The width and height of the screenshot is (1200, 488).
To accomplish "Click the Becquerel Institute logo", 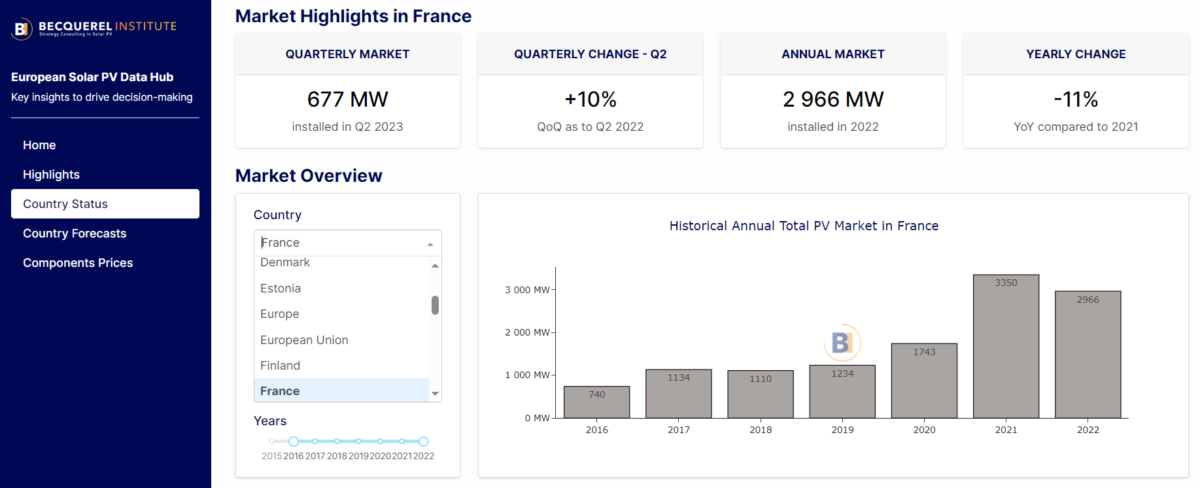I will pos(94,26).
